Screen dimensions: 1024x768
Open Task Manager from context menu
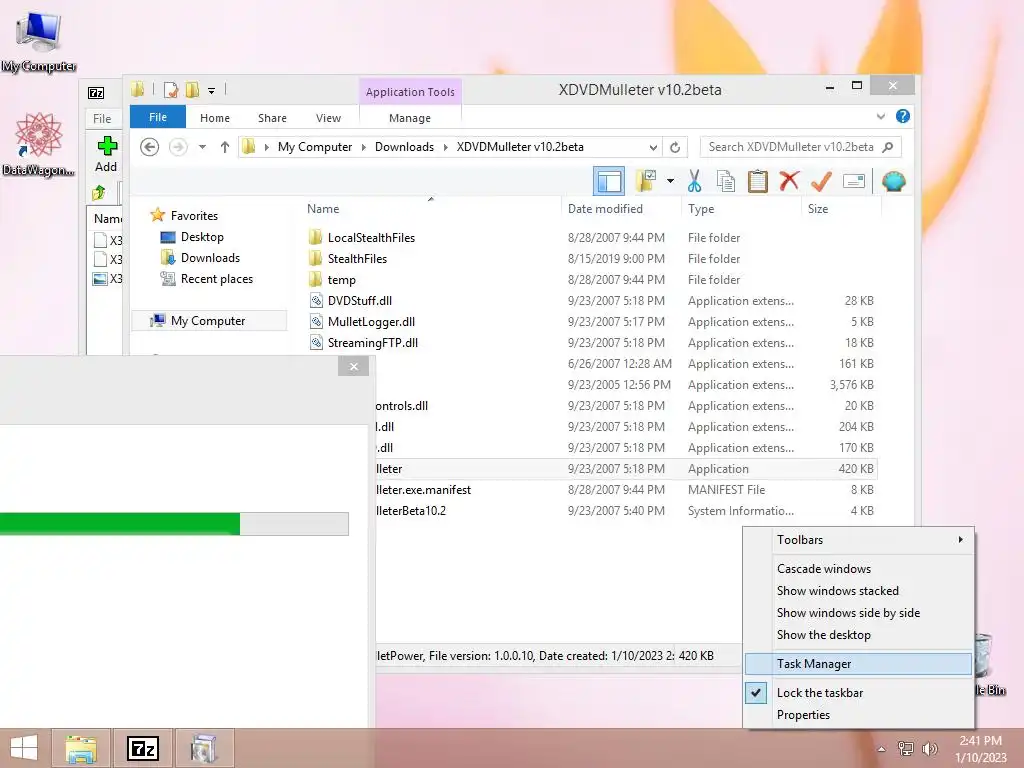point(858,664)
